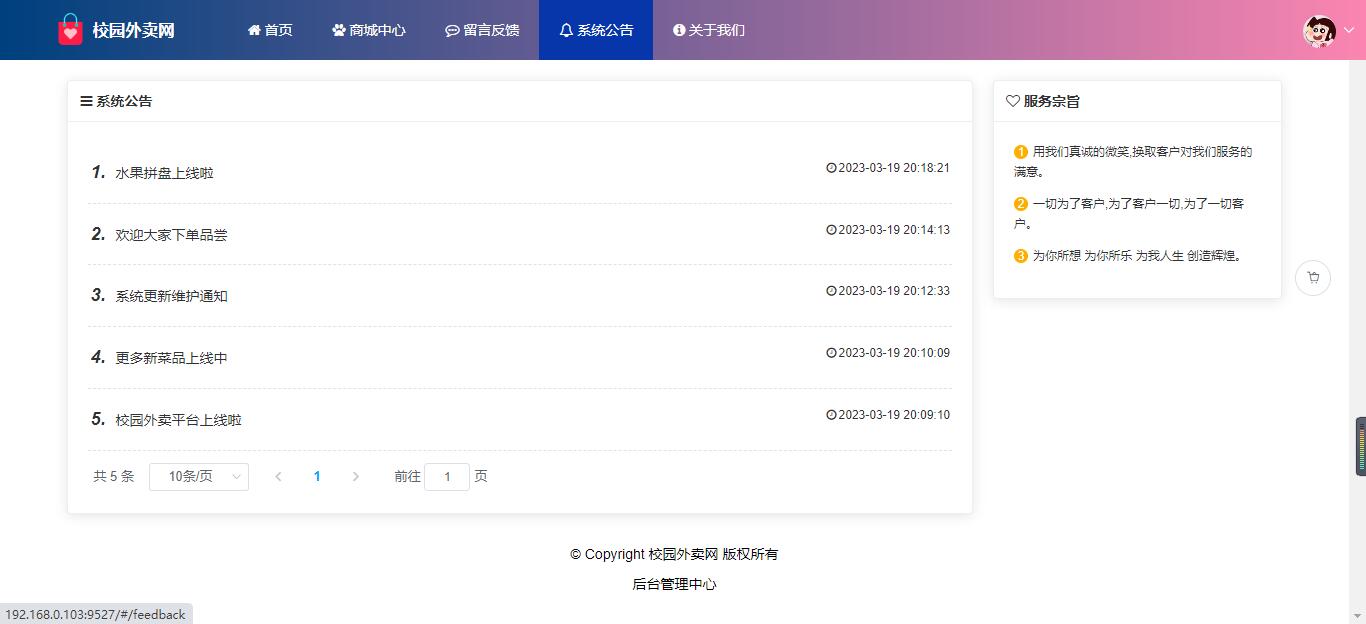Image resolution: width=1366 pixels, height=624 pixels.
Task: Click the 共 5 条 total count text
Action: tap(114, 477)
